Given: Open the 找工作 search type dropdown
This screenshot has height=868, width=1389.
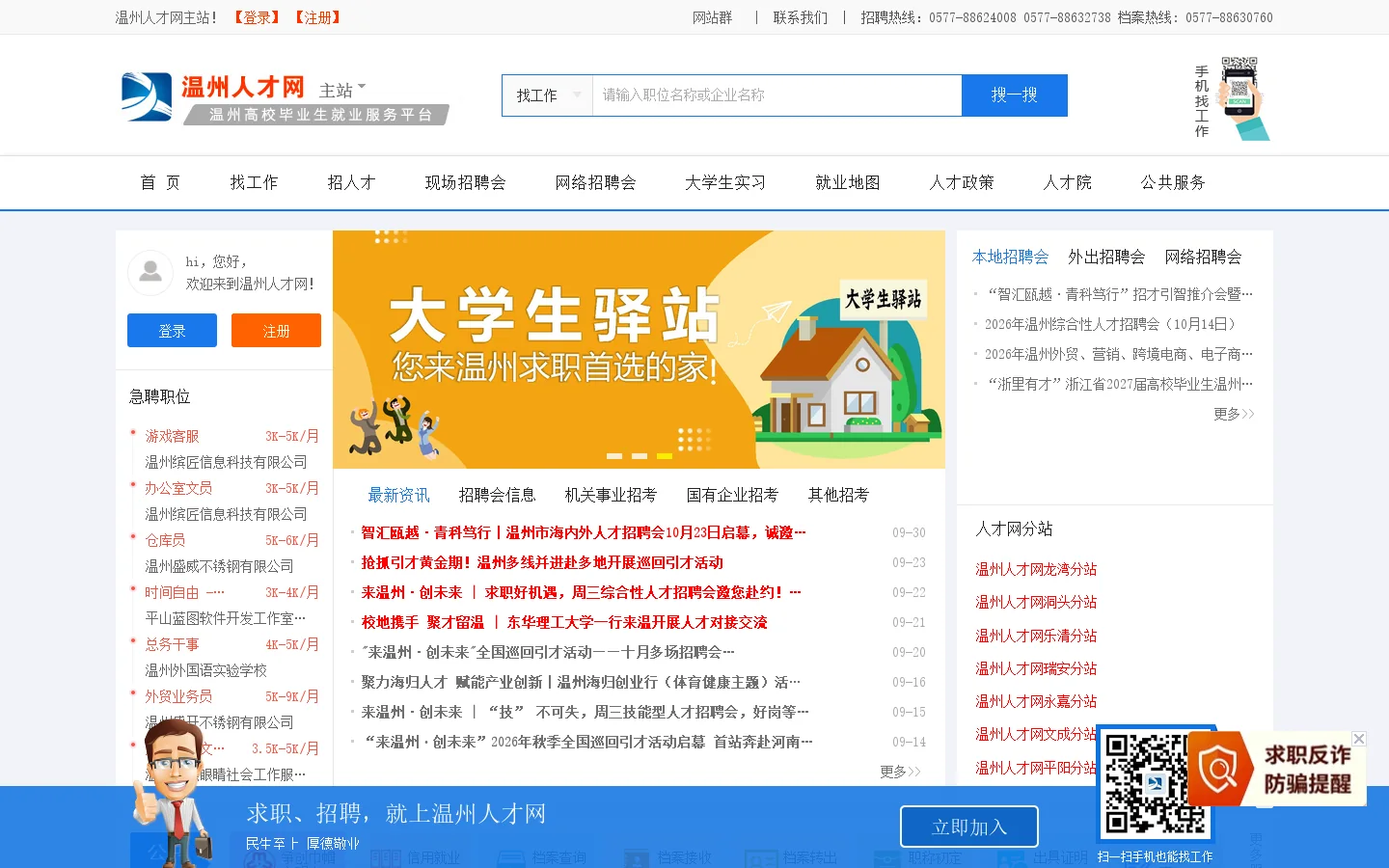Looking at the screenshot, I should pos(547,95).
